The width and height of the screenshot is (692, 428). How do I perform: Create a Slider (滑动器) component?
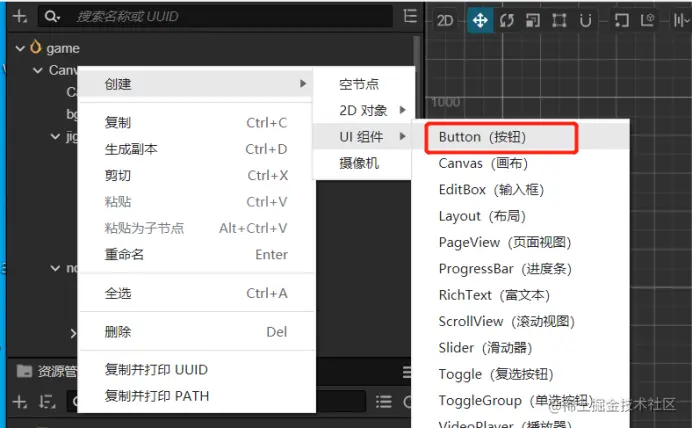click(x=520, y=348)
